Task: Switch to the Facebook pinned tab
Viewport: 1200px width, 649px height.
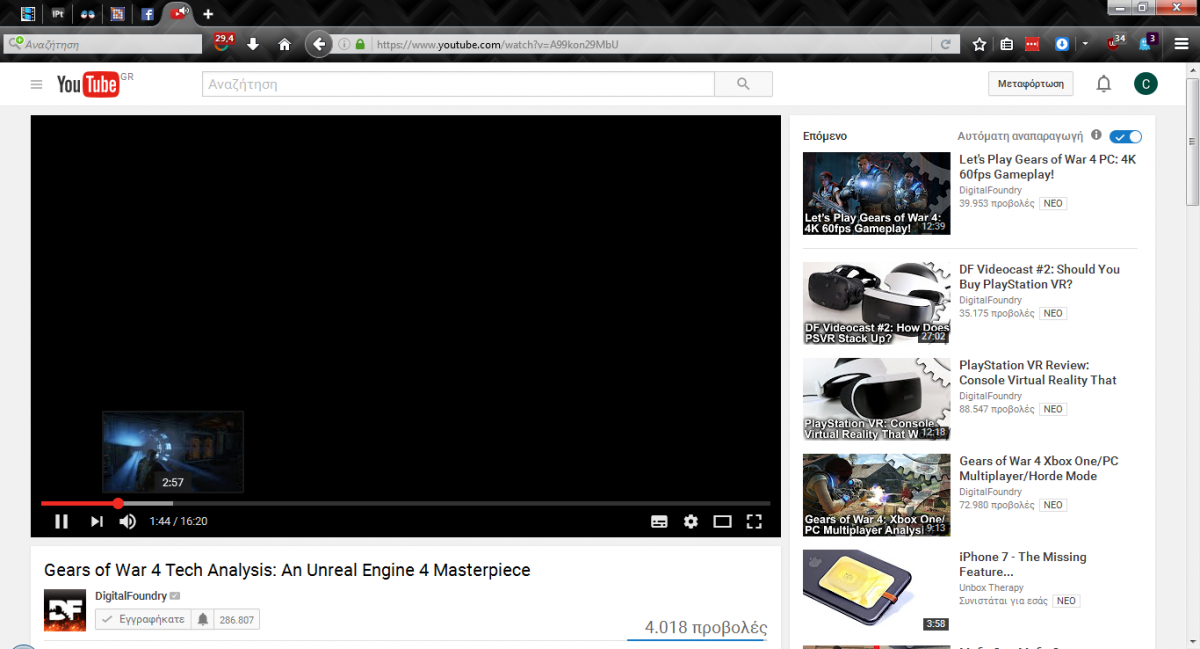Action: [148, 14]
